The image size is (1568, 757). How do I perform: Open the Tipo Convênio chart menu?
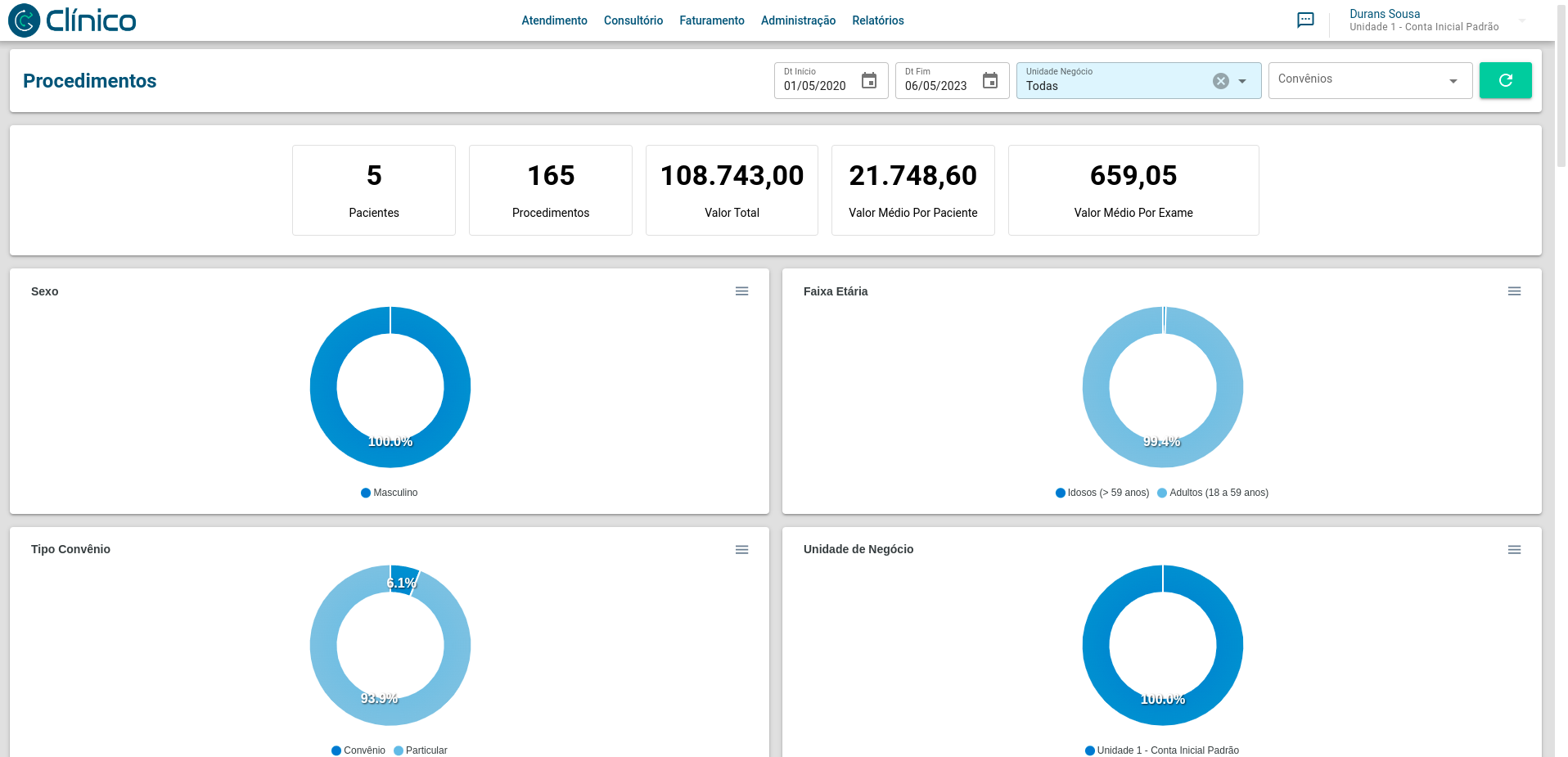(x=741, y=550)
